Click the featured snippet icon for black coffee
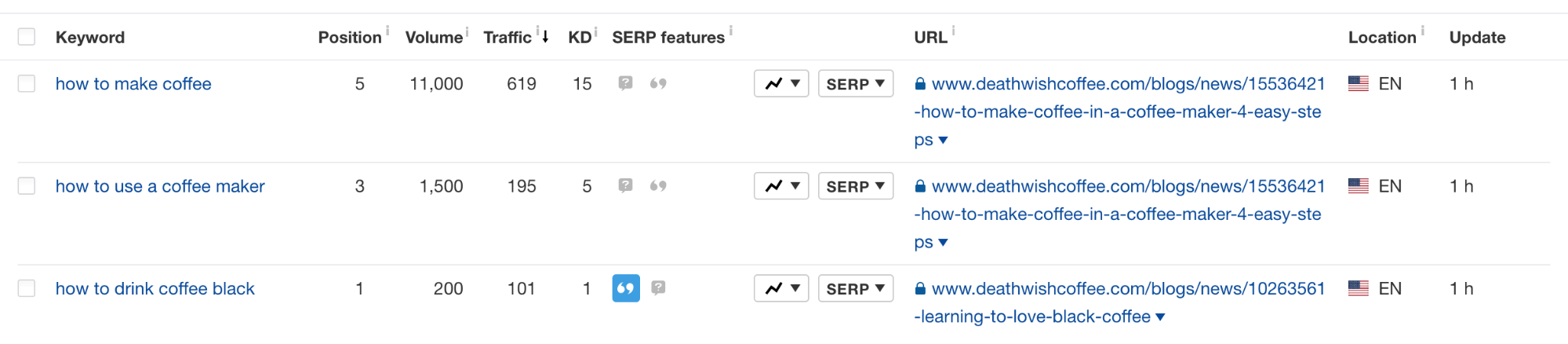 point(626,288)
